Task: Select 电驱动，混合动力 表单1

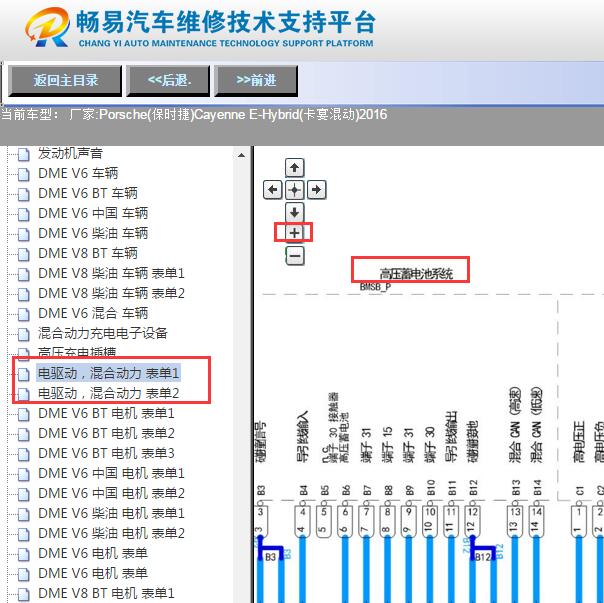Action: [x=108, y=373]
